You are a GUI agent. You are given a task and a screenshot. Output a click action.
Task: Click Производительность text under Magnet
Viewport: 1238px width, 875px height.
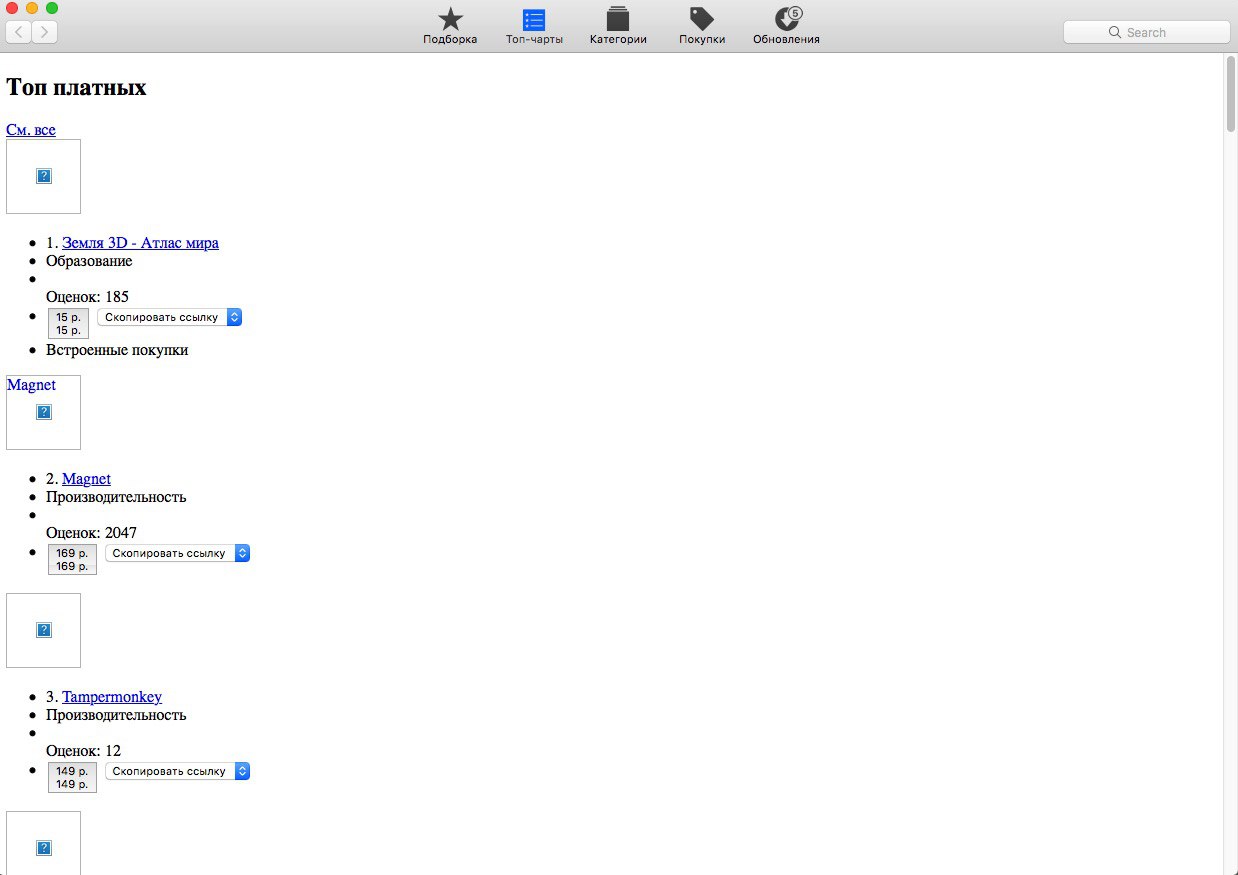pos(116,497)
